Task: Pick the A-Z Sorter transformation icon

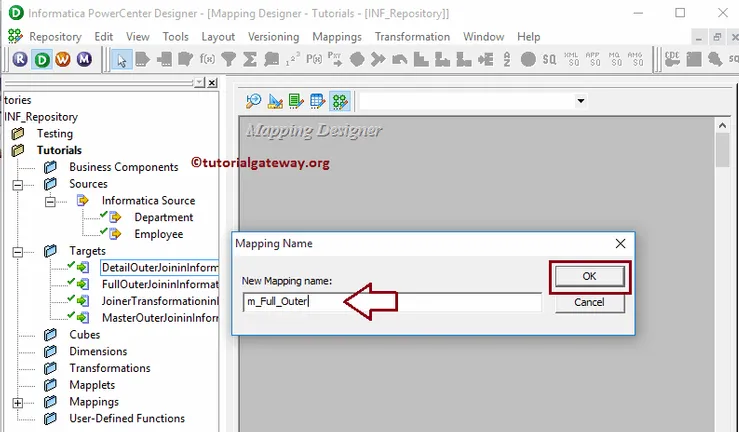Action: (507, 59)
